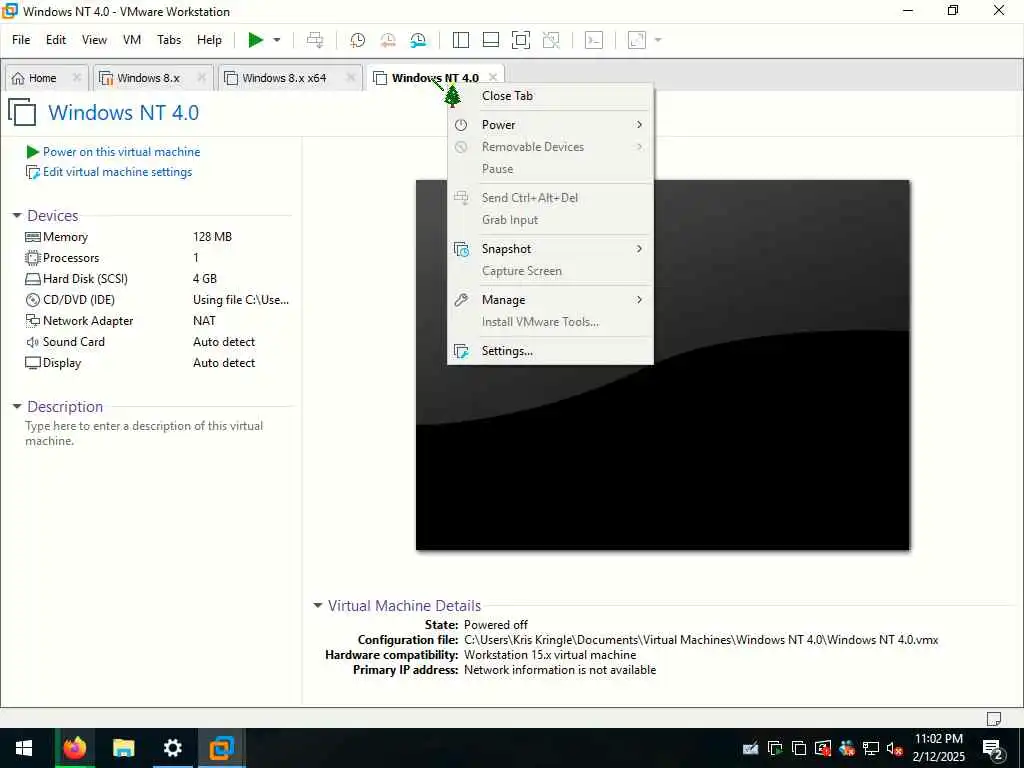This screenshot has height=768, width=1024.
Task: Click the Send Ctrl+Alt+Del toolbar icon
Action: pyautogui.click(x=315, y=40)
